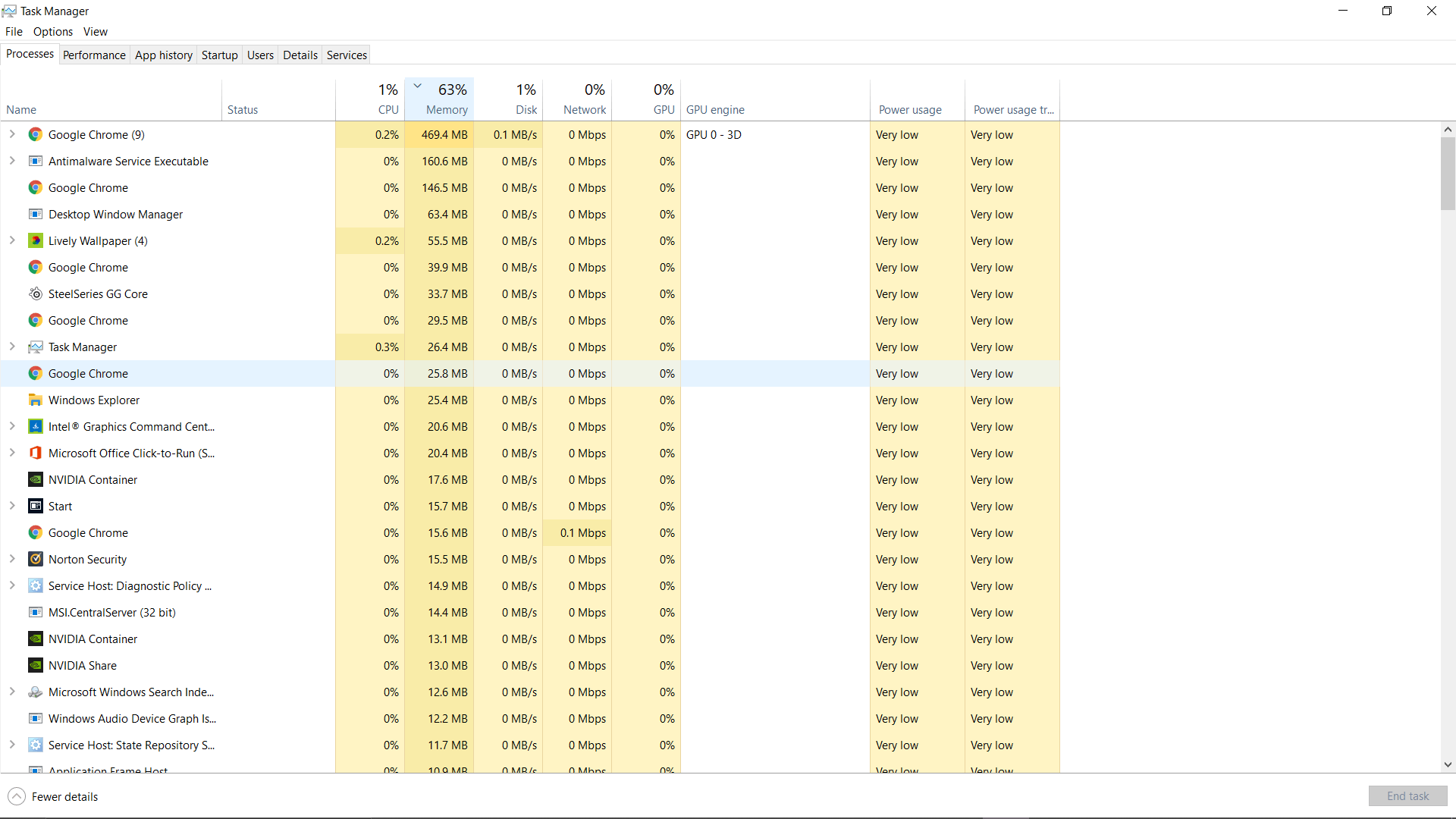
Task: Expand the Google Chrome (9) process group
Action: pyautogui.click(x=12, y=134)
